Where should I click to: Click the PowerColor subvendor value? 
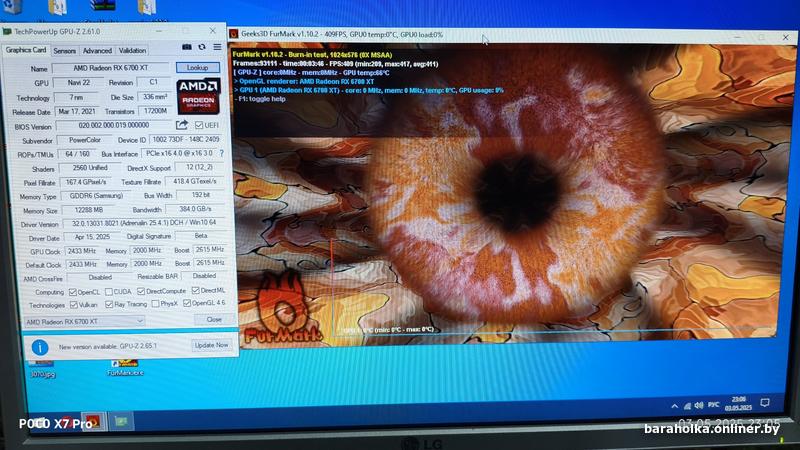tap(85, 140)
